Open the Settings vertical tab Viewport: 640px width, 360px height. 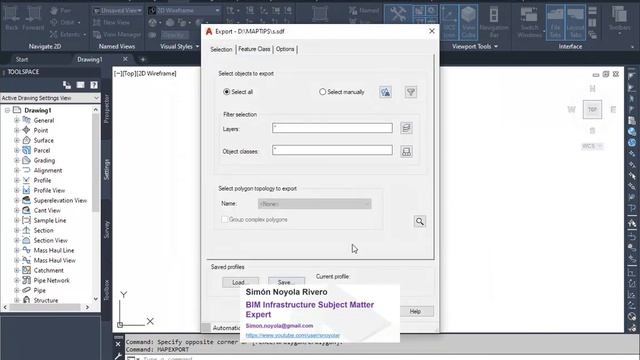(107, 169)
